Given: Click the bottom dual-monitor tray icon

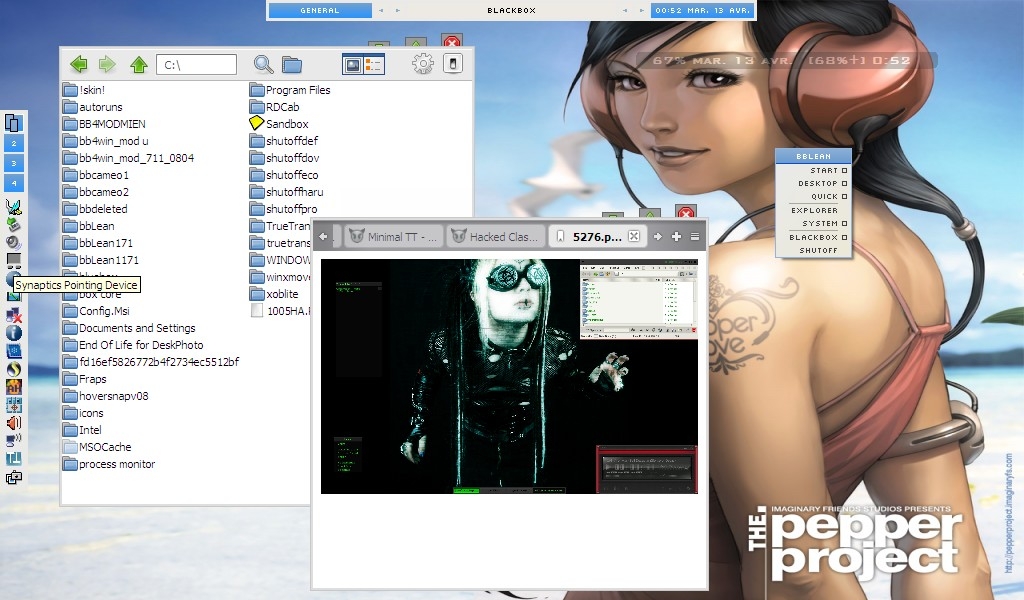Looking at the screenshot, I should [14, 477].
